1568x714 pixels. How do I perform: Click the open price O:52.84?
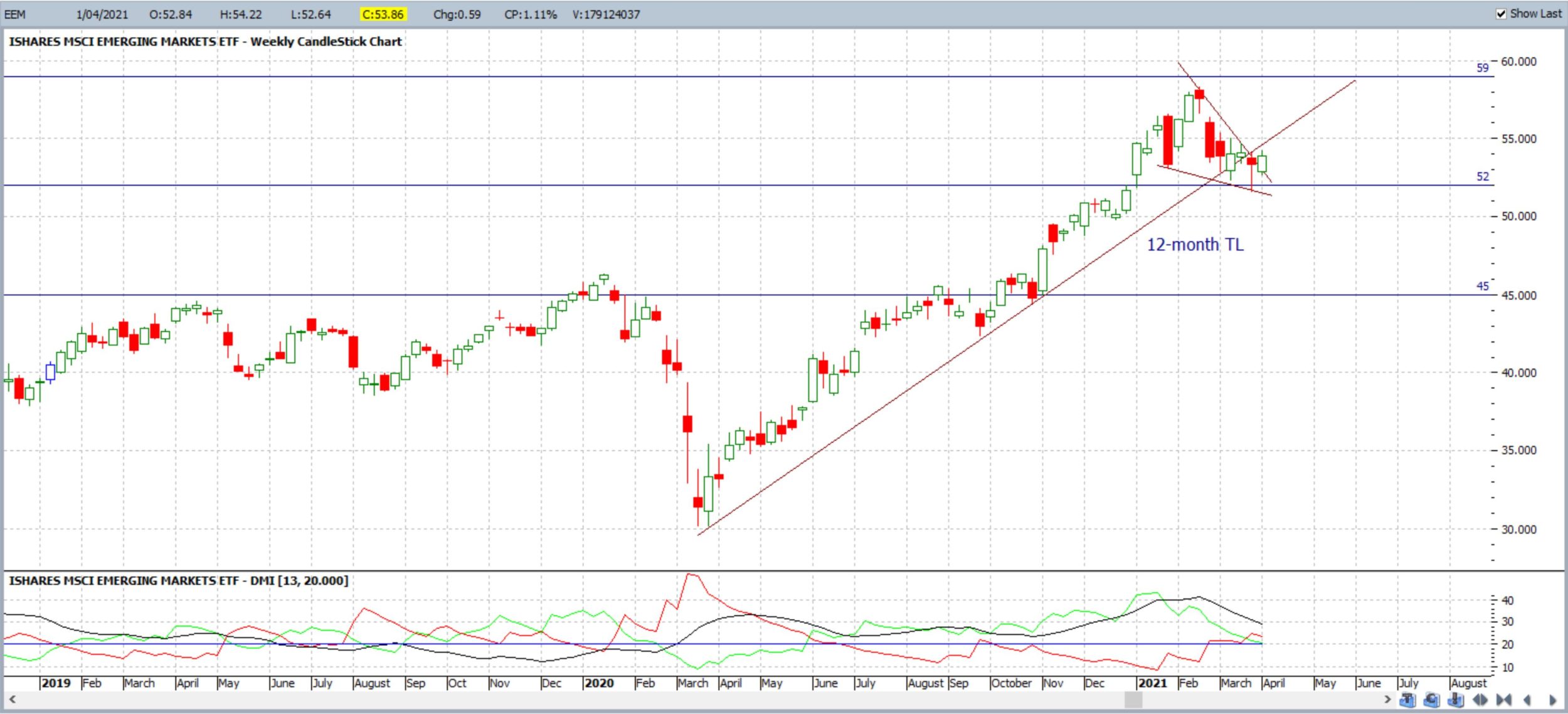click(171, 14)
